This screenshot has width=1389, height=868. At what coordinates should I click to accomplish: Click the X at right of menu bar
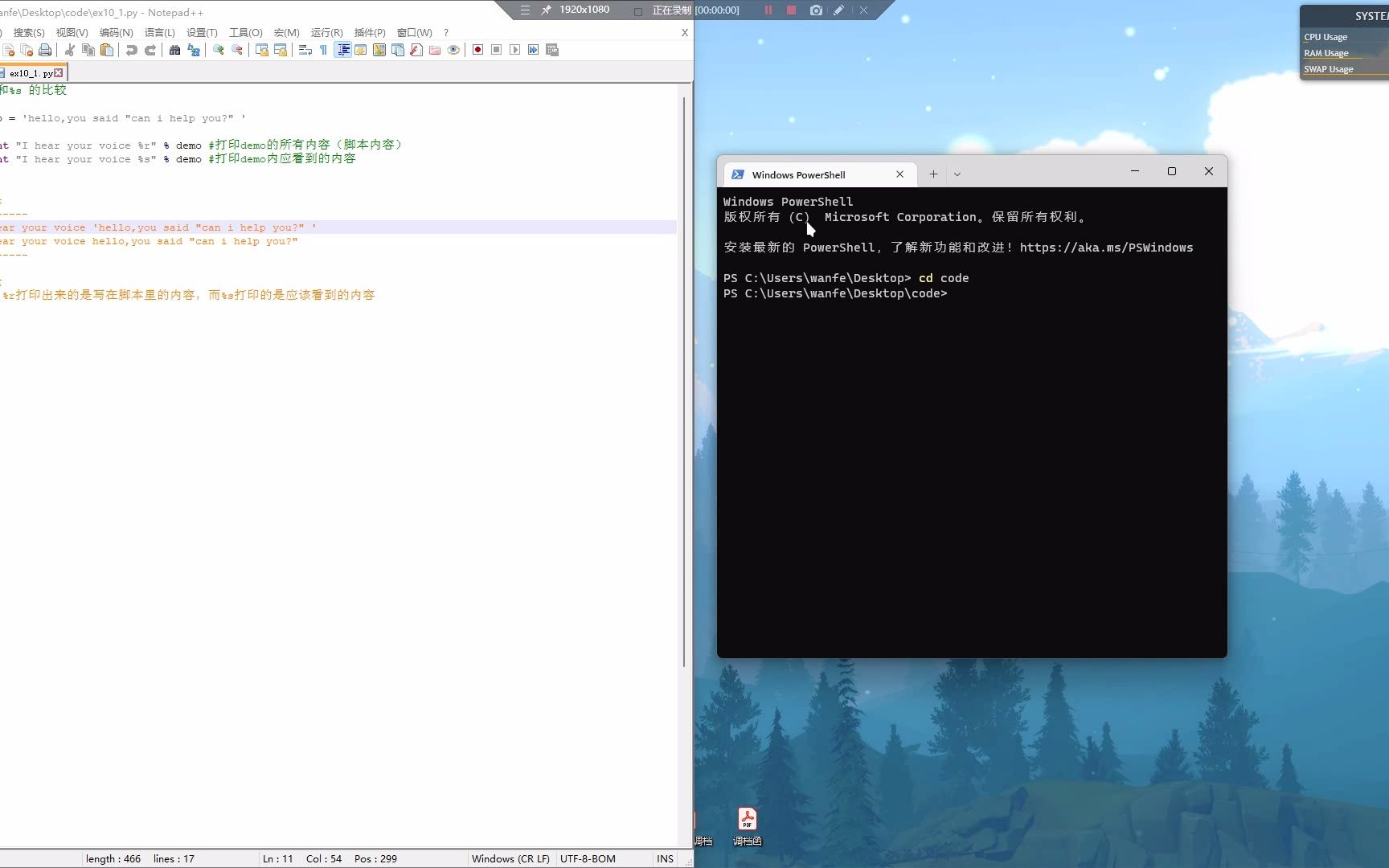[684, 33]
